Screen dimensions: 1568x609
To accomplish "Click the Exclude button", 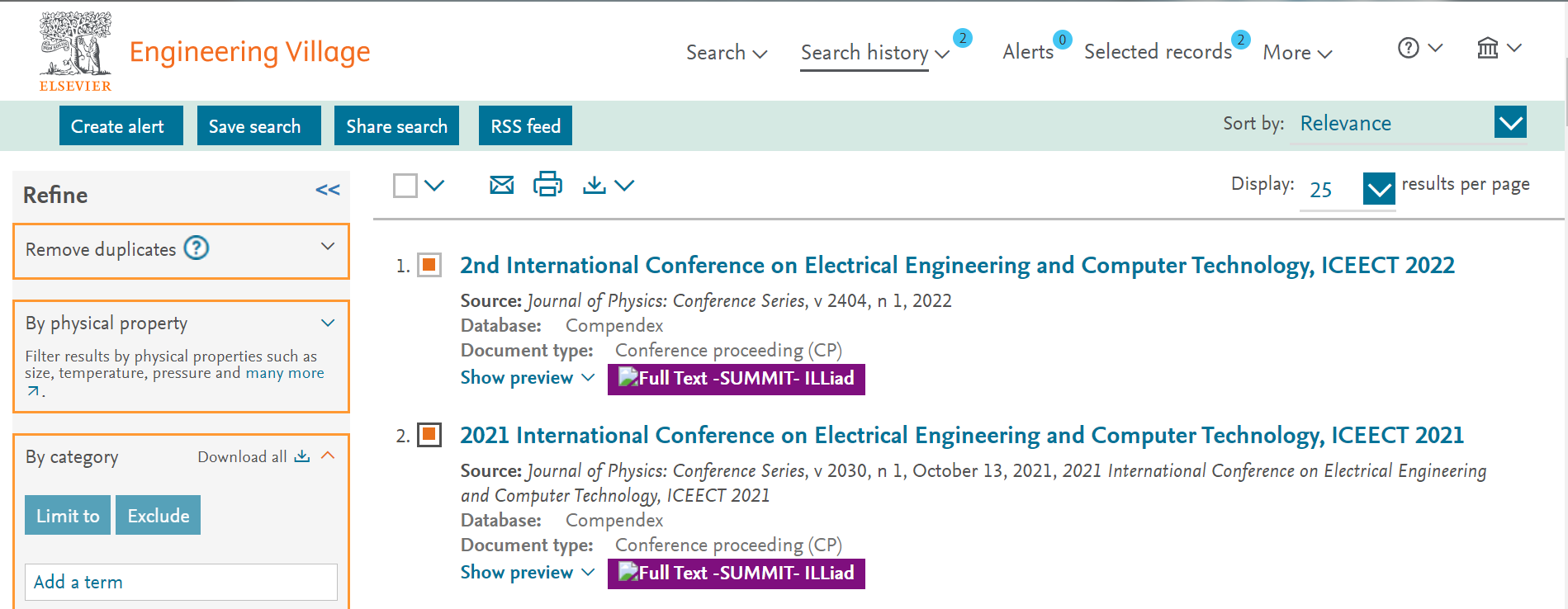I will point(159,515).
